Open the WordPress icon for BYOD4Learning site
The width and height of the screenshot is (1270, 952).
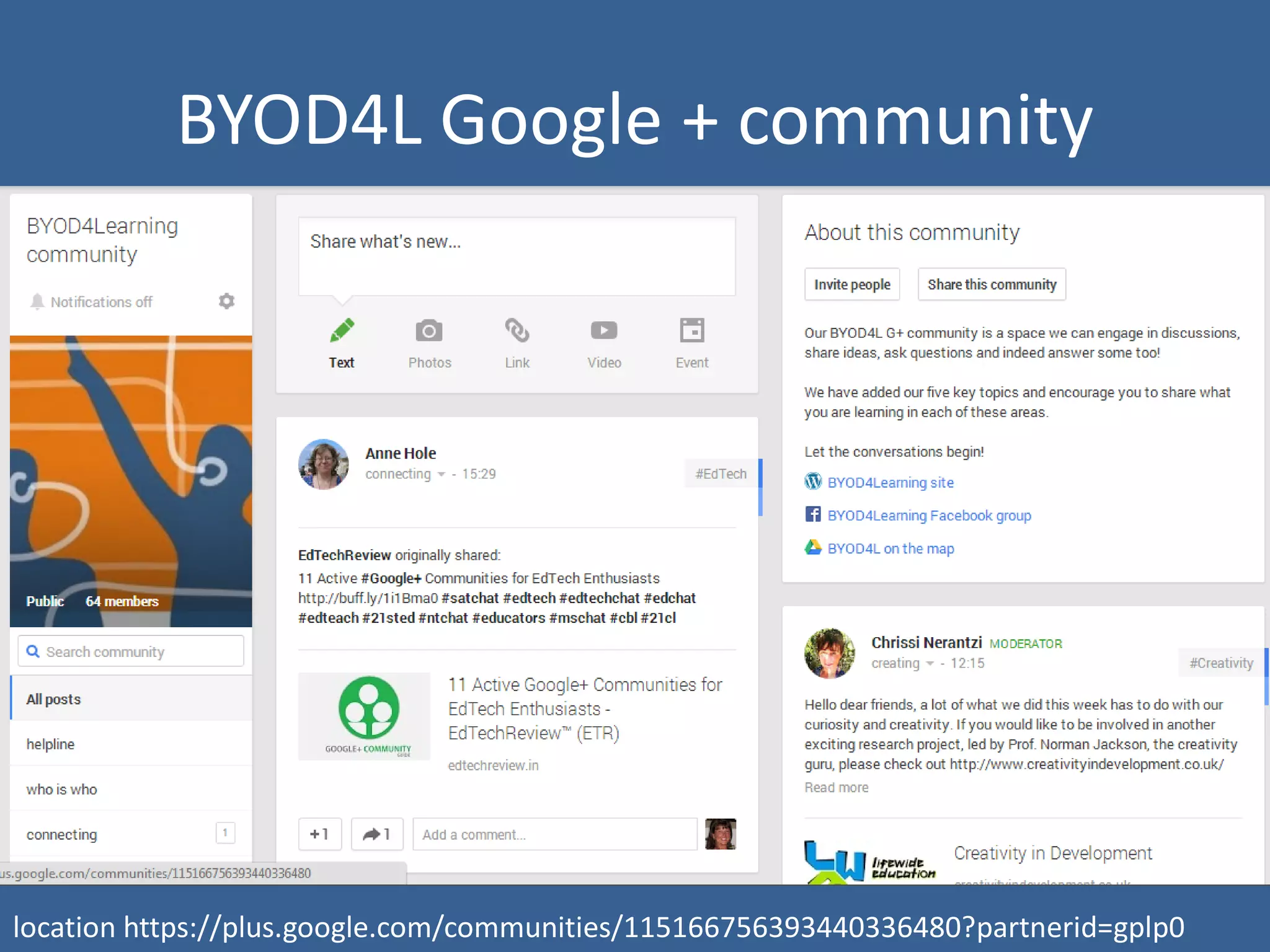pos(813,482)
